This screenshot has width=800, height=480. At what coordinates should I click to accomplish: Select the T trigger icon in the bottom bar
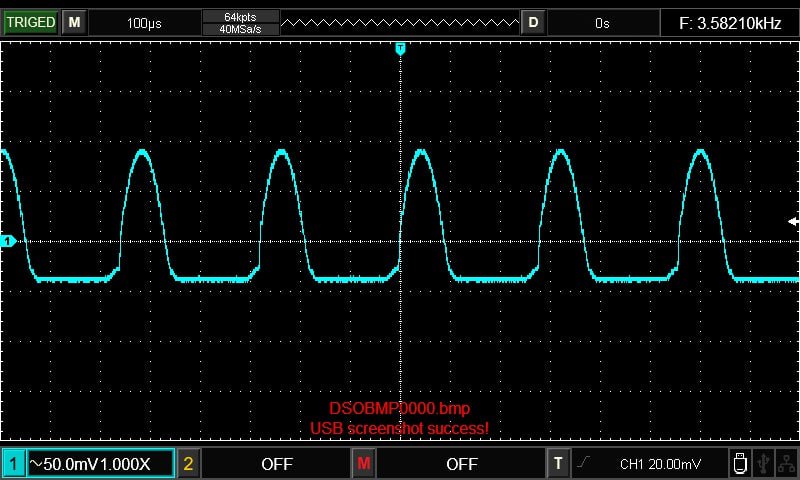pos(558,464)
